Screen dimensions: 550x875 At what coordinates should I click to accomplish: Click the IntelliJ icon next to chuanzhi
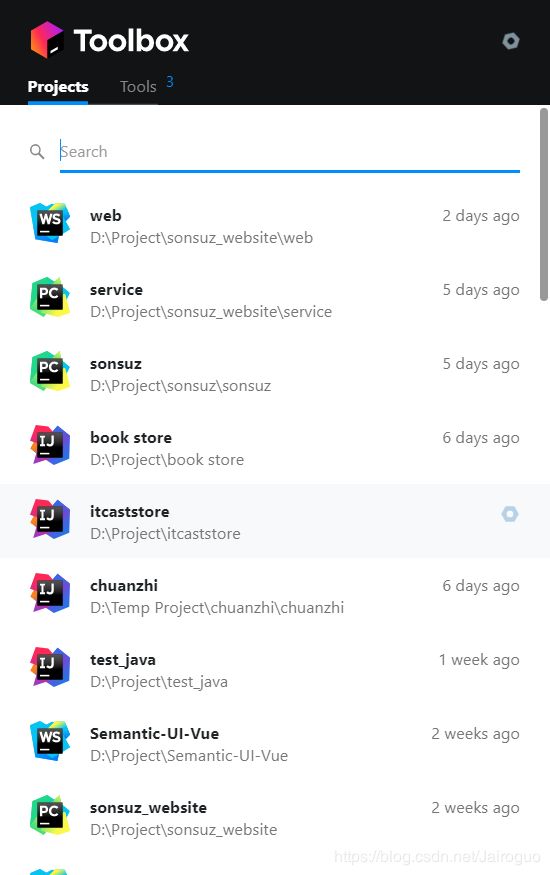[x=50, y=593]
